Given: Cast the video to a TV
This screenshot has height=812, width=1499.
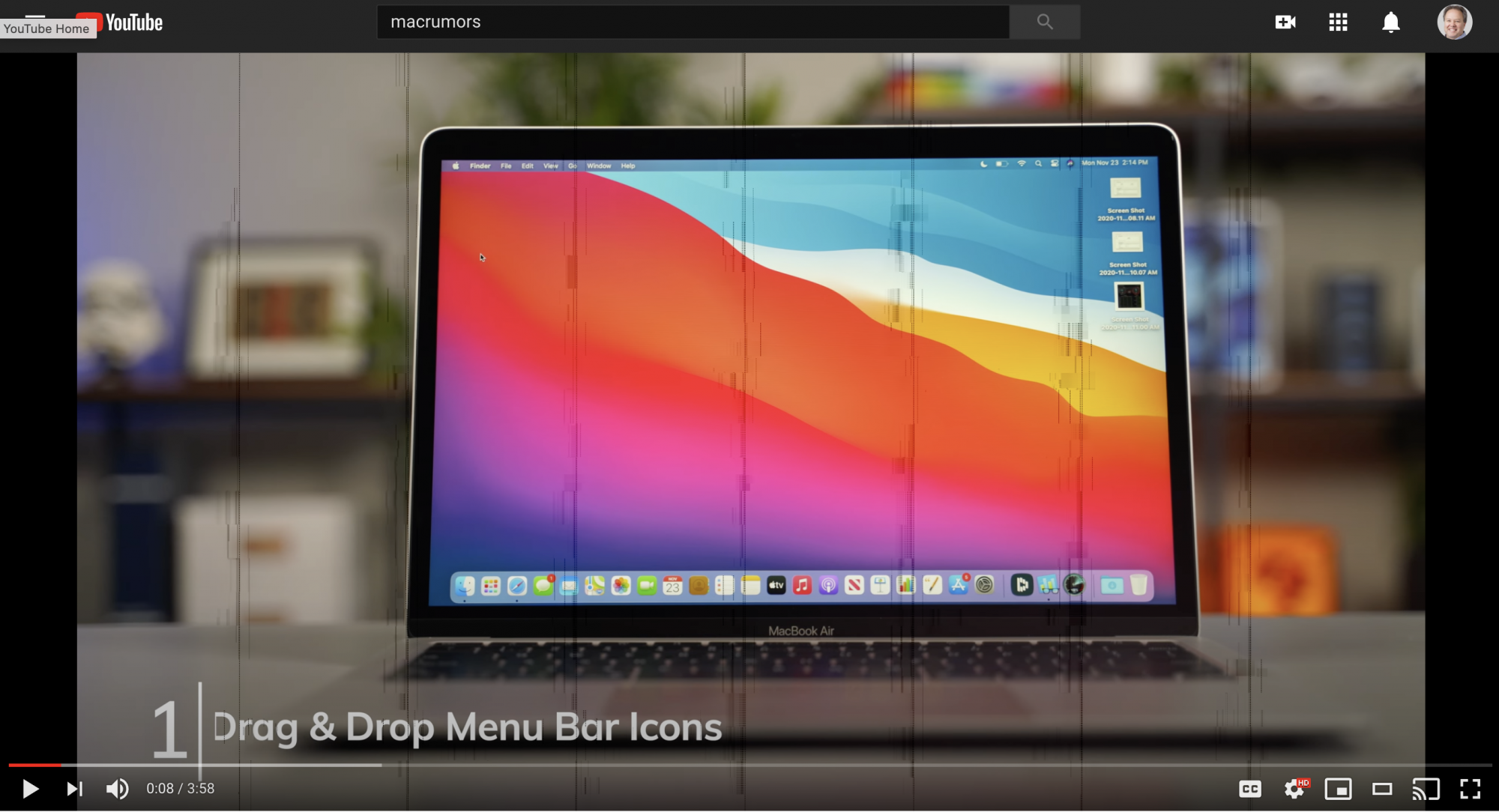Looking at the screenshot, I should click(1426, 789).
